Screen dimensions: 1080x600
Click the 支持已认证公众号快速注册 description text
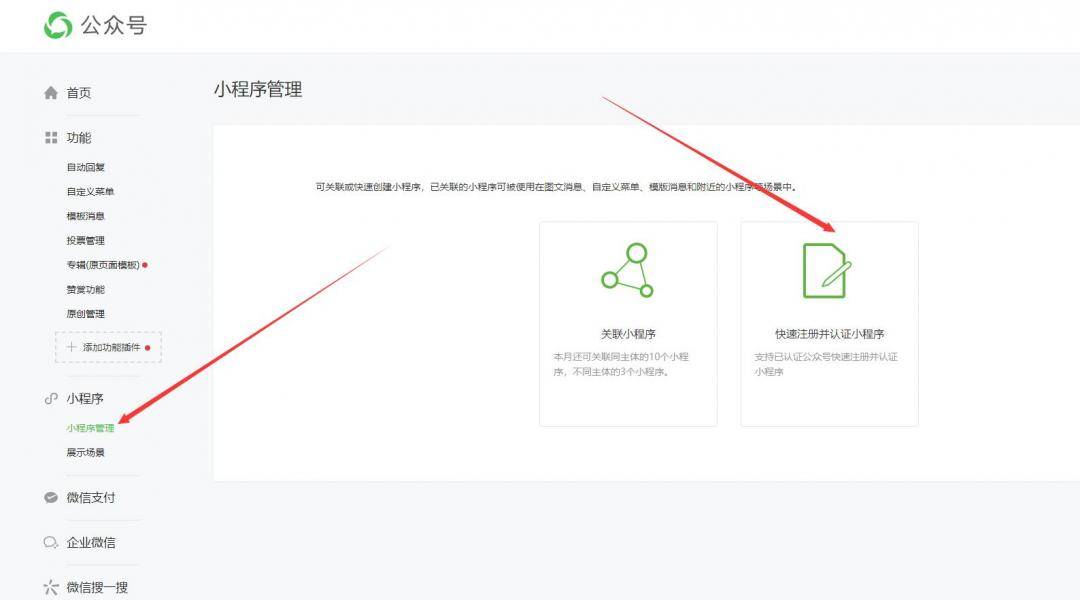click(x=826, y=364)
